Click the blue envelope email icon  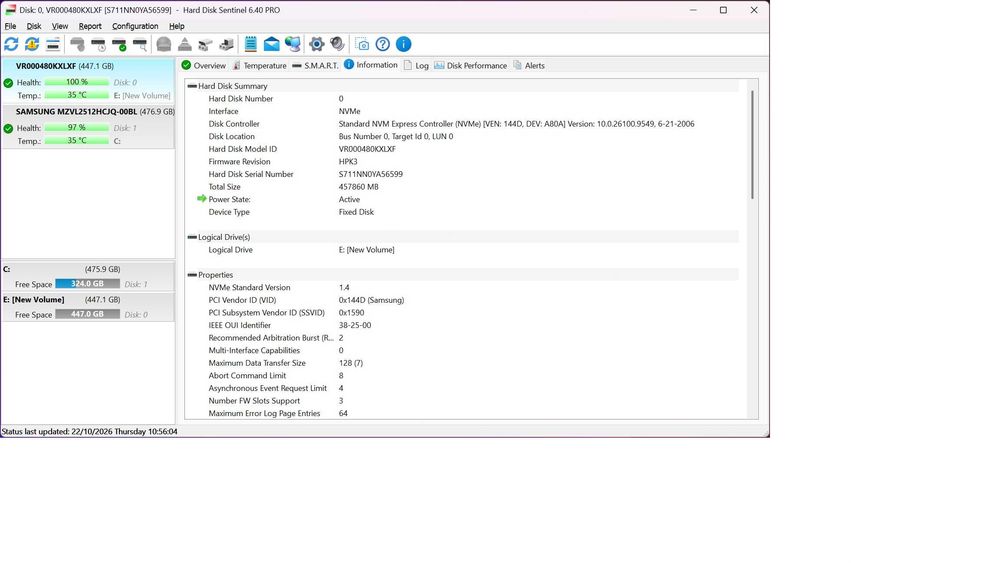272,44
